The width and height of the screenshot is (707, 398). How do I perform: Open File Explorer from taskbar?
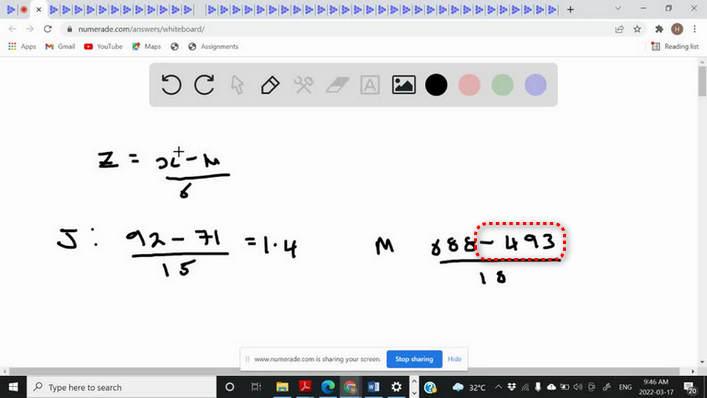pos(282,387)
